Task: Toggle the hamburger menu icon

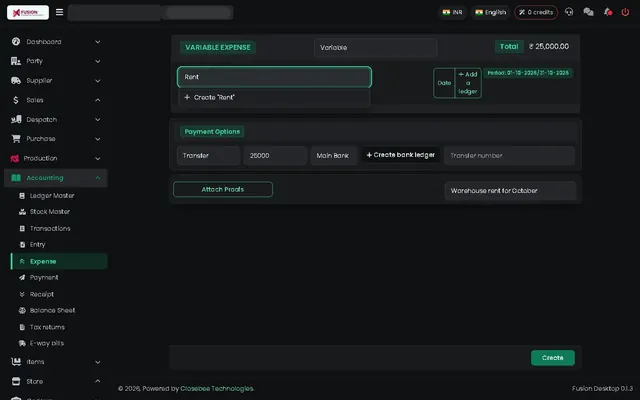Action: [x=60, y=12]
